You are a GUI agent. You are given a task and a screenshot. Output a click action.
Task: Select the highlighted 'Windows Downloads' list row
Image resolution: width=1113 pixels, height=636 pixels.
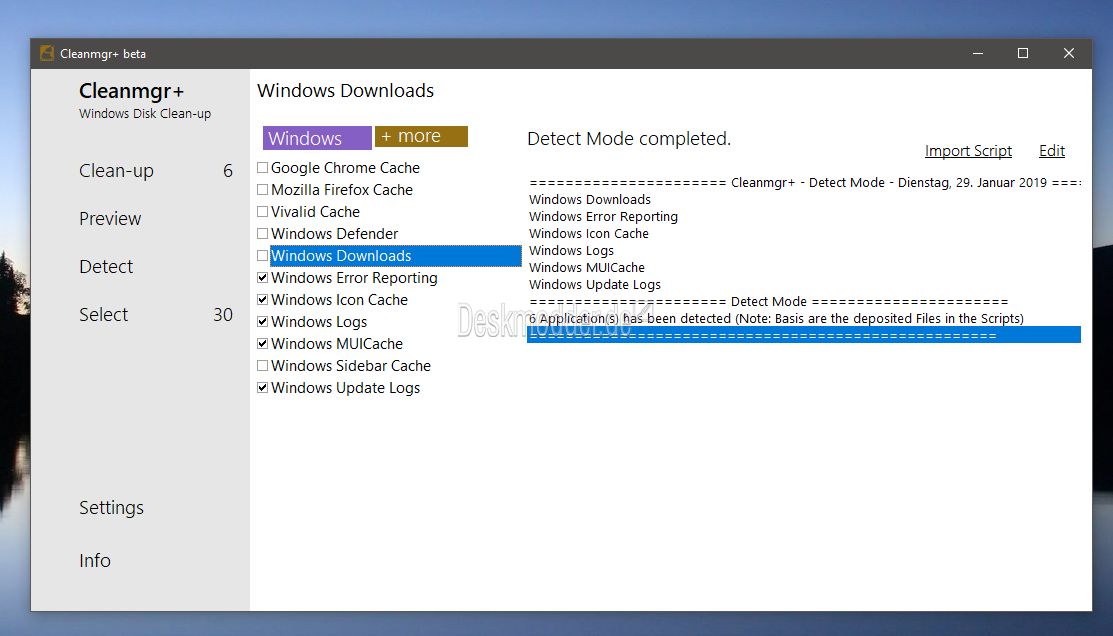[x=395, y=256]
